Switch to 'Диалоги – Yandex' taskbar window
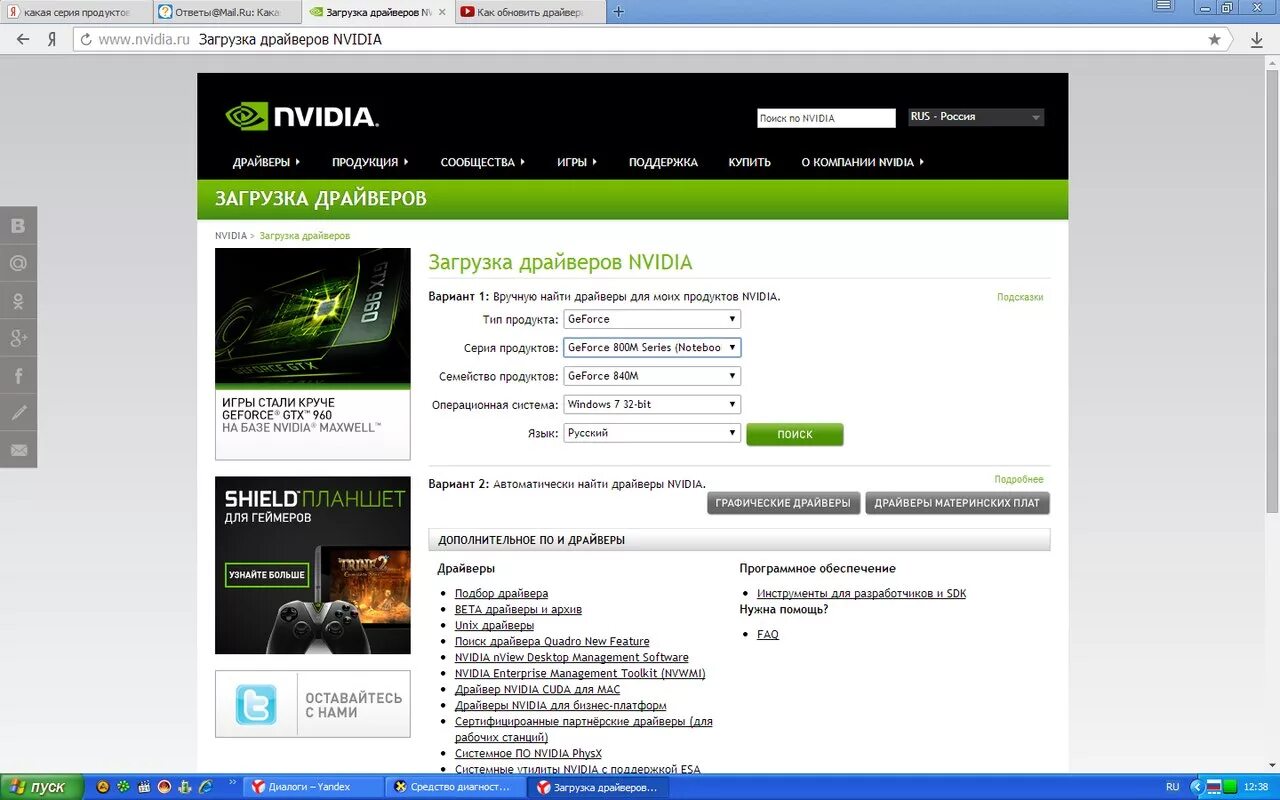The height and width of the screenshot is (800, 1280). coord(313,787)
